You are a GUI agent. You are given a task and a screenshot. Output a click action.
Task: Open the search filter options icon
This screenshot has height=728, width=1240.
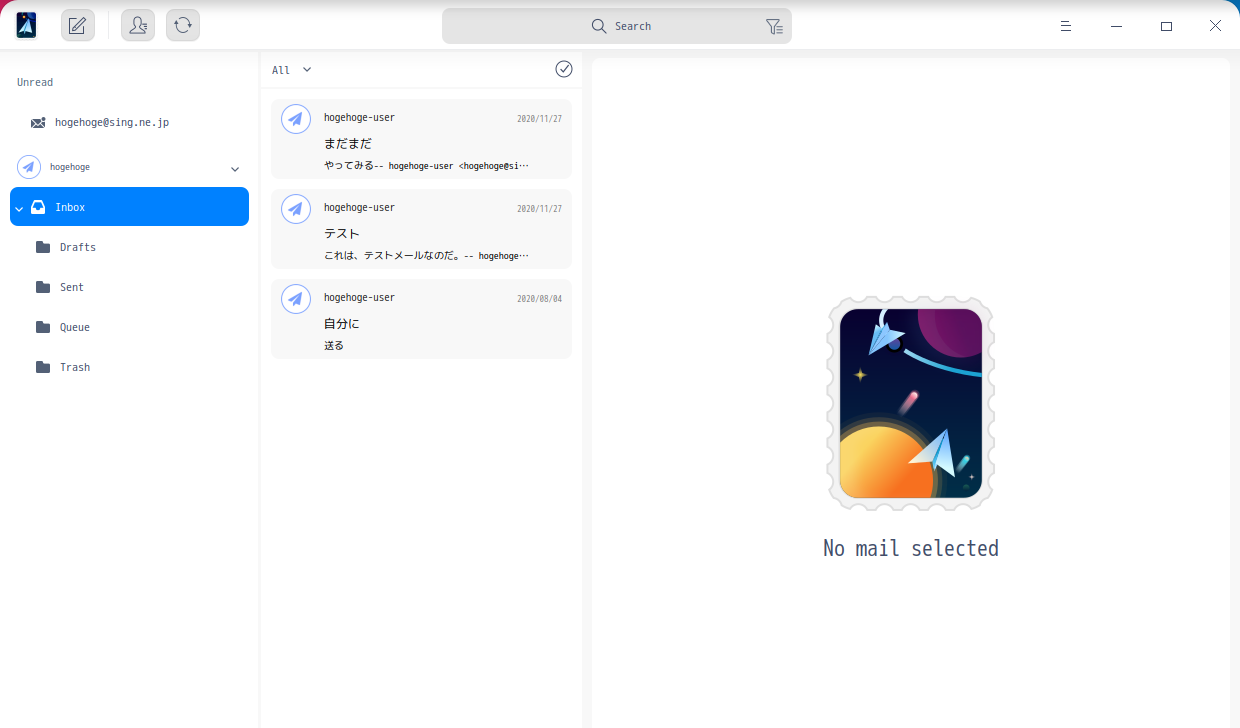point(774,26)
